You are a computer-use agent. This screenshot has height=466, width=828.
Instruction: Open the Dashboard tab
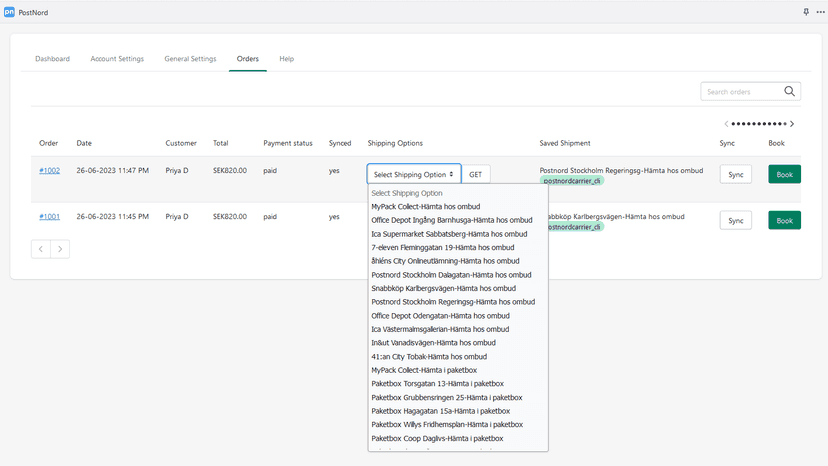point(52,59)
